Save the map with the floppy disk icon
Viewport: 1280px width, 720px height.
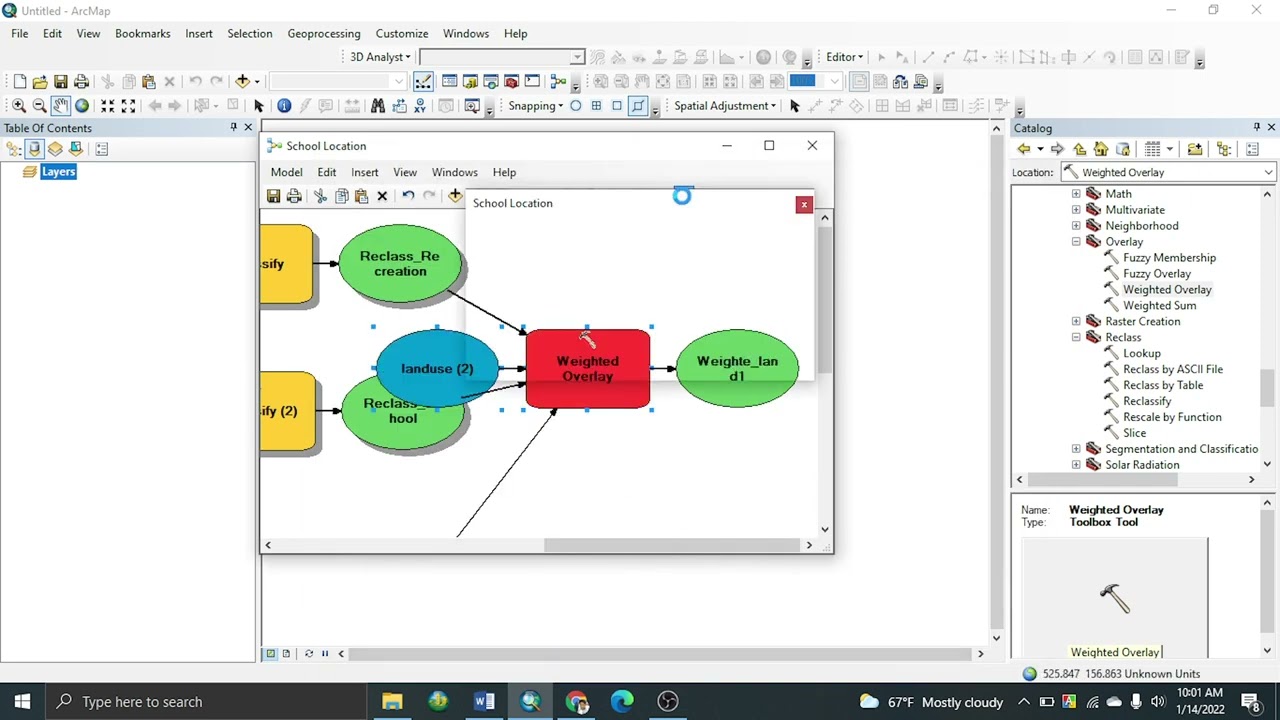coord(61,81)
